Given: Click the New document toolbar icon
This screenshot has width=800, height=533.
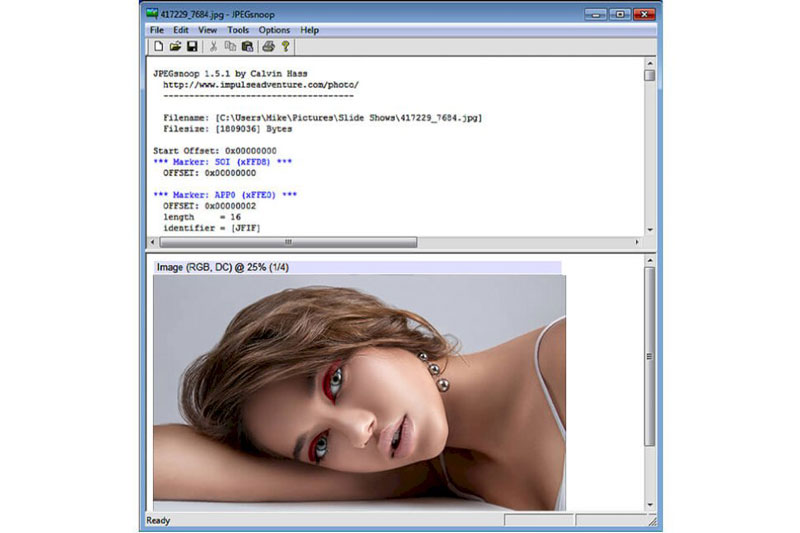Looking at the screenshot, I should point(159,46).
